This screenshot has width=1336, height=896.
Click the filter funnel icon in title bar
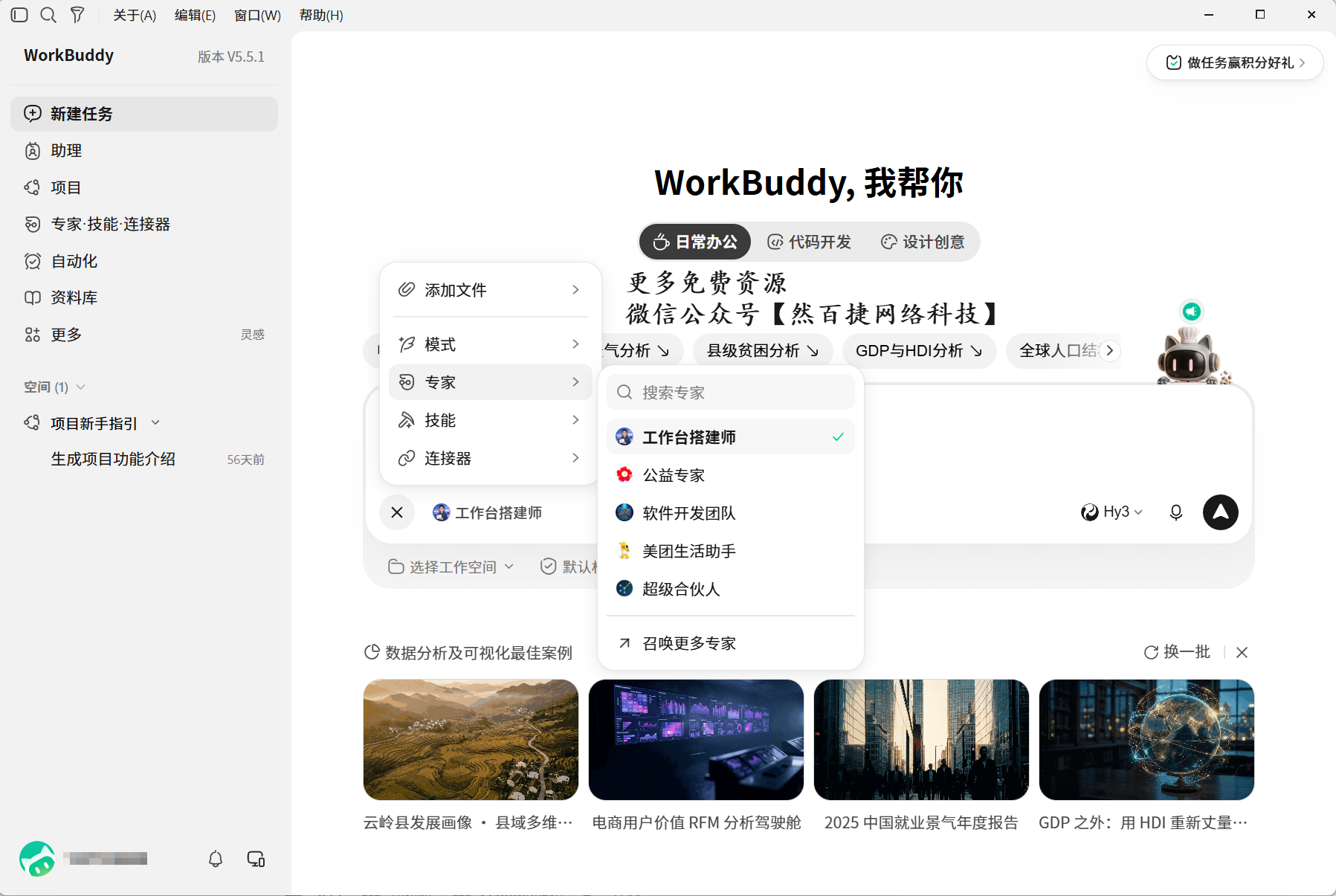click(x=77, y=15)
